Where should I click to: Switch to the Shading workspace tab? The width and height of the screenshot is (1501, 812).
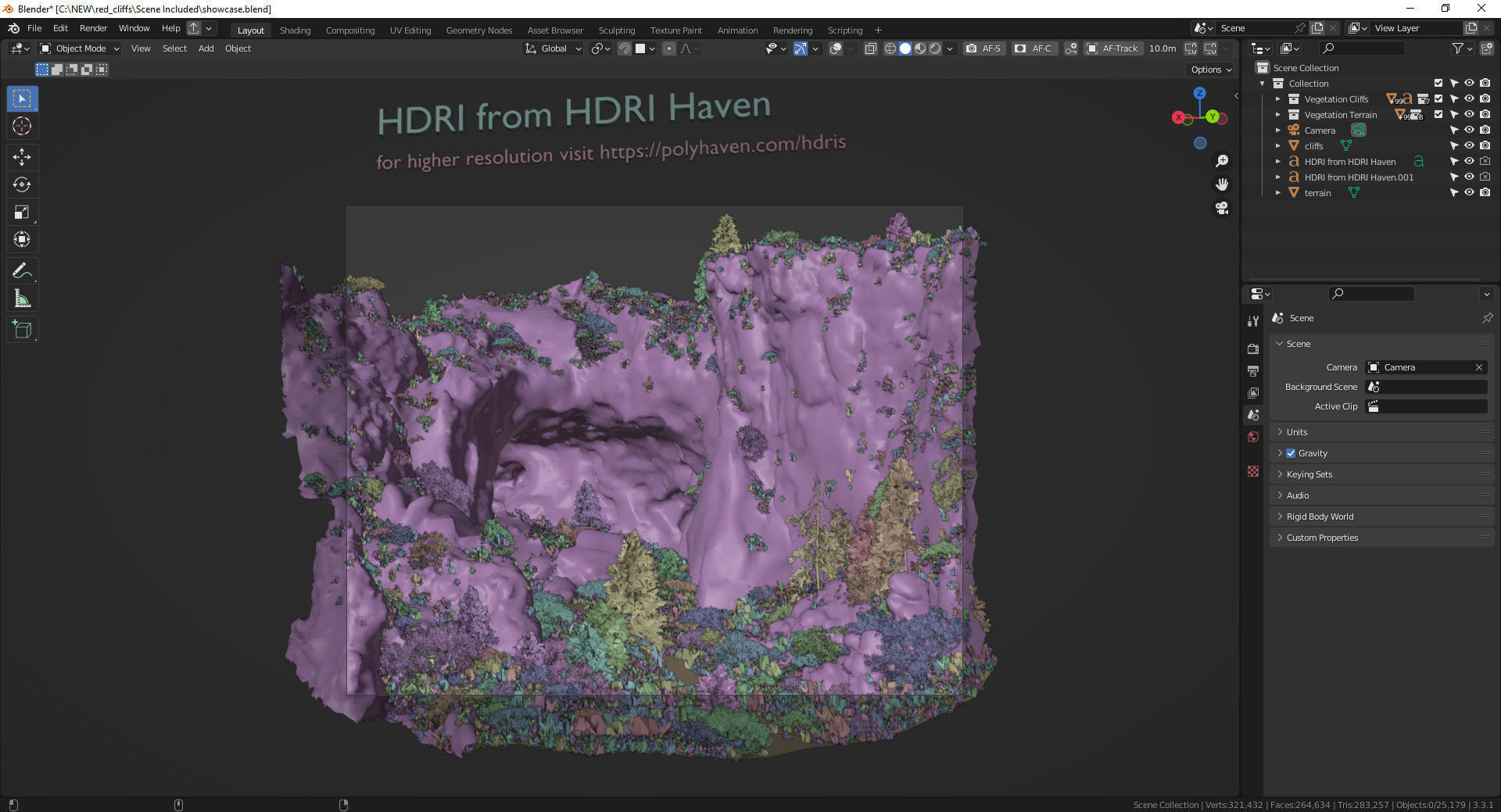coord(295,30)
